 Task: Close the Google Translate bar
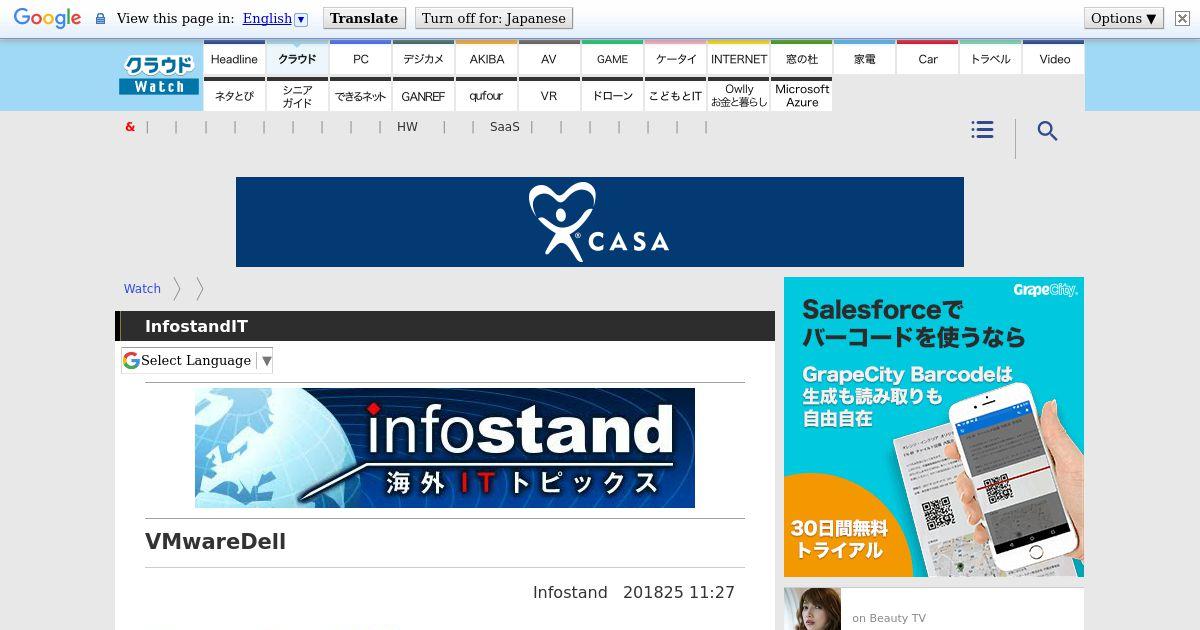coord(1182,18)
